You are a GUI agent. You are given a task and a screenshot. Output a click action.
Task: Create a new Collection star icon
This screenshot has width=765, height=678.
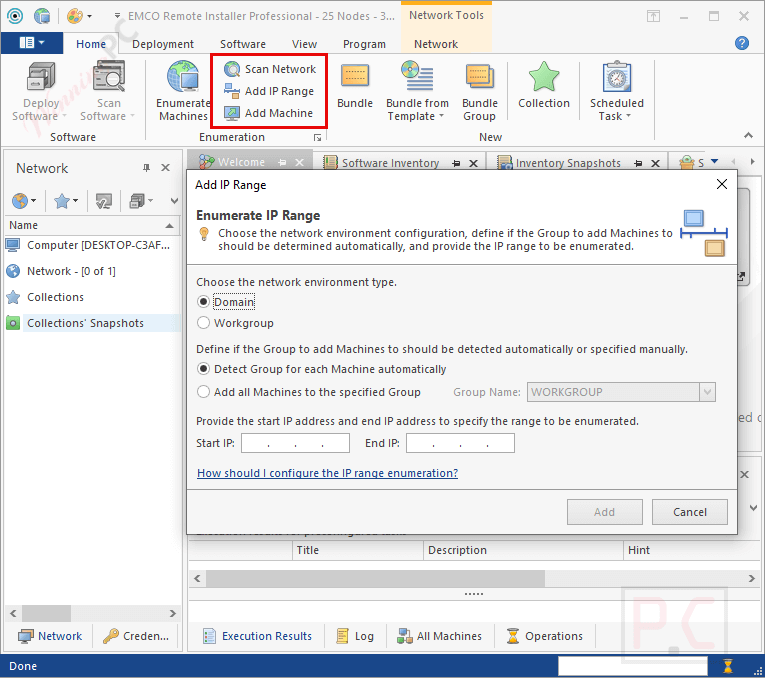[544, 77]
